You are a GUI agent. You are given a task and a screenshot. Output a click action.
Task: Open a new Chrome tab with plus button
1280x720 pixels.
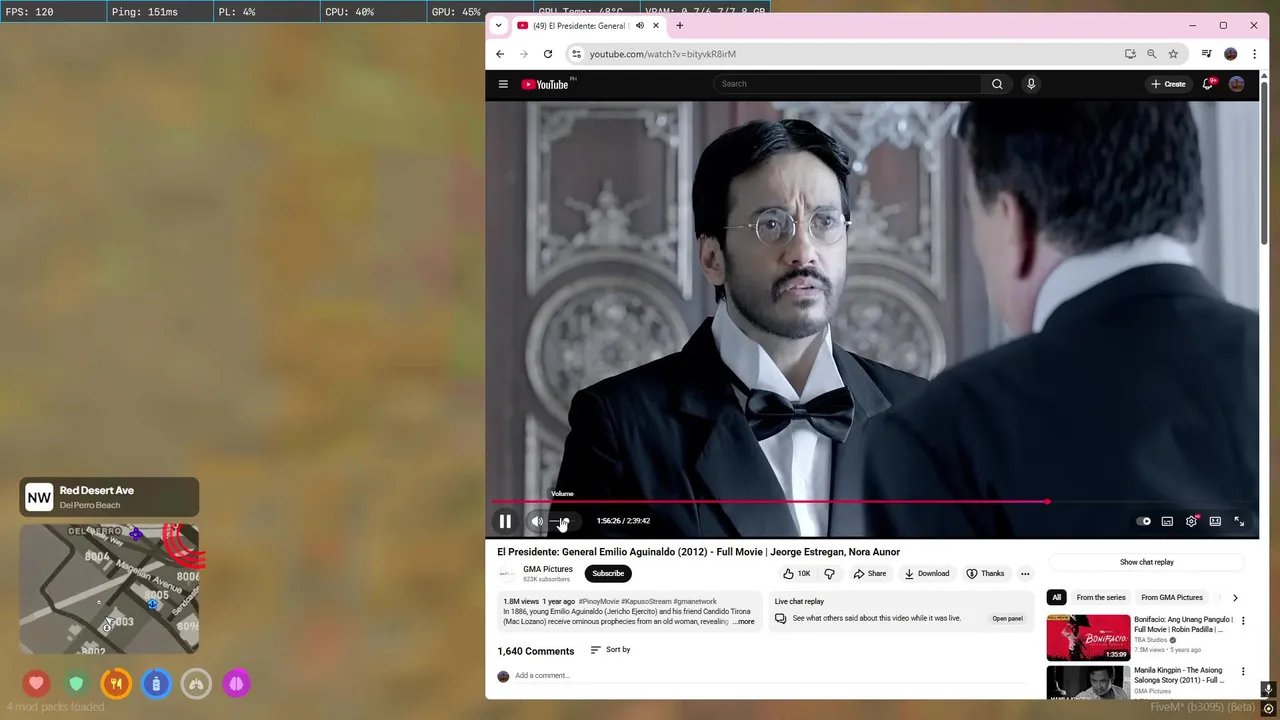(x=680, y=26)
